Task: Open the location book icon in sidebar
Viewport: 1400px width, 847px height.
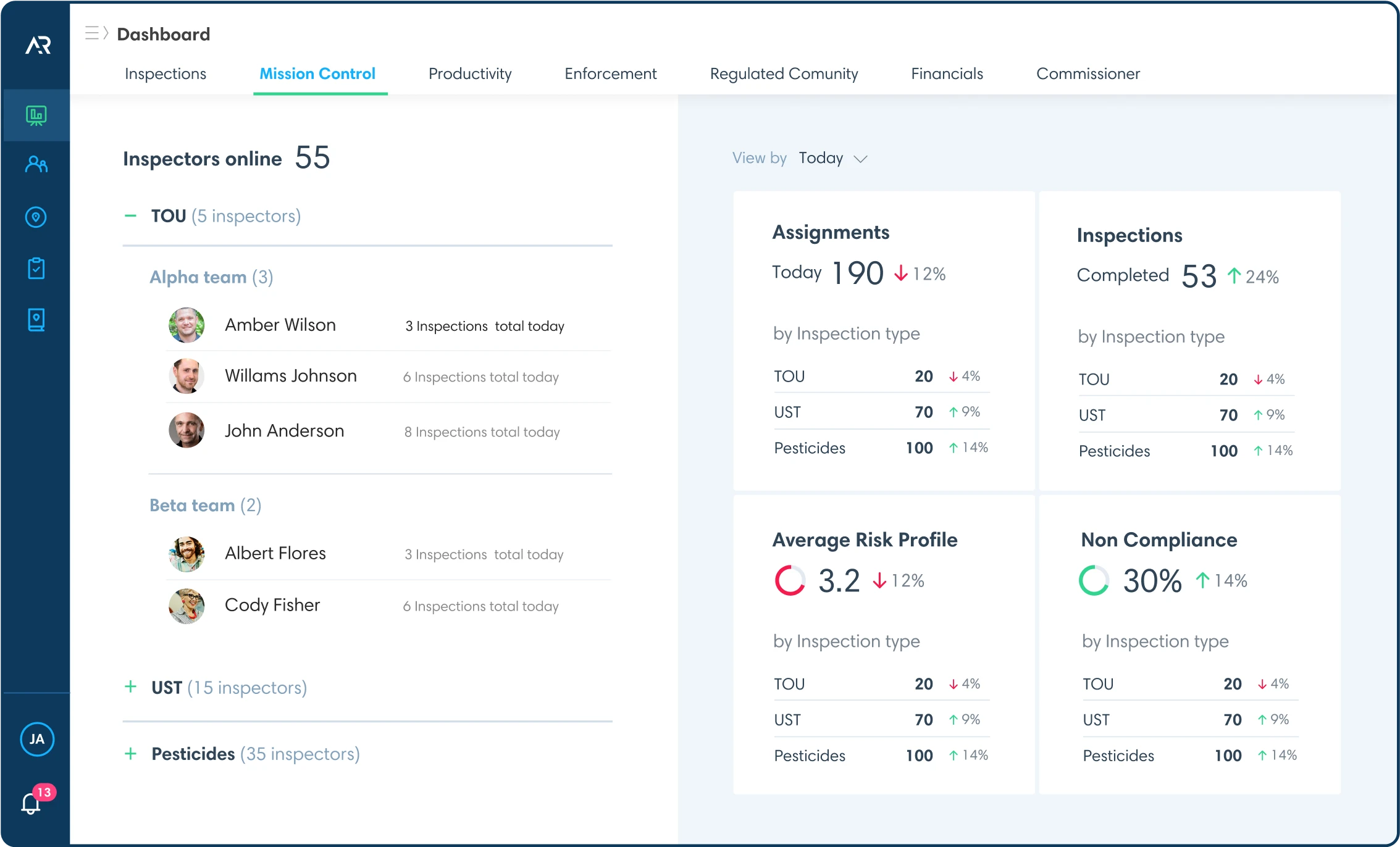Action: click(x=36, y=320)
